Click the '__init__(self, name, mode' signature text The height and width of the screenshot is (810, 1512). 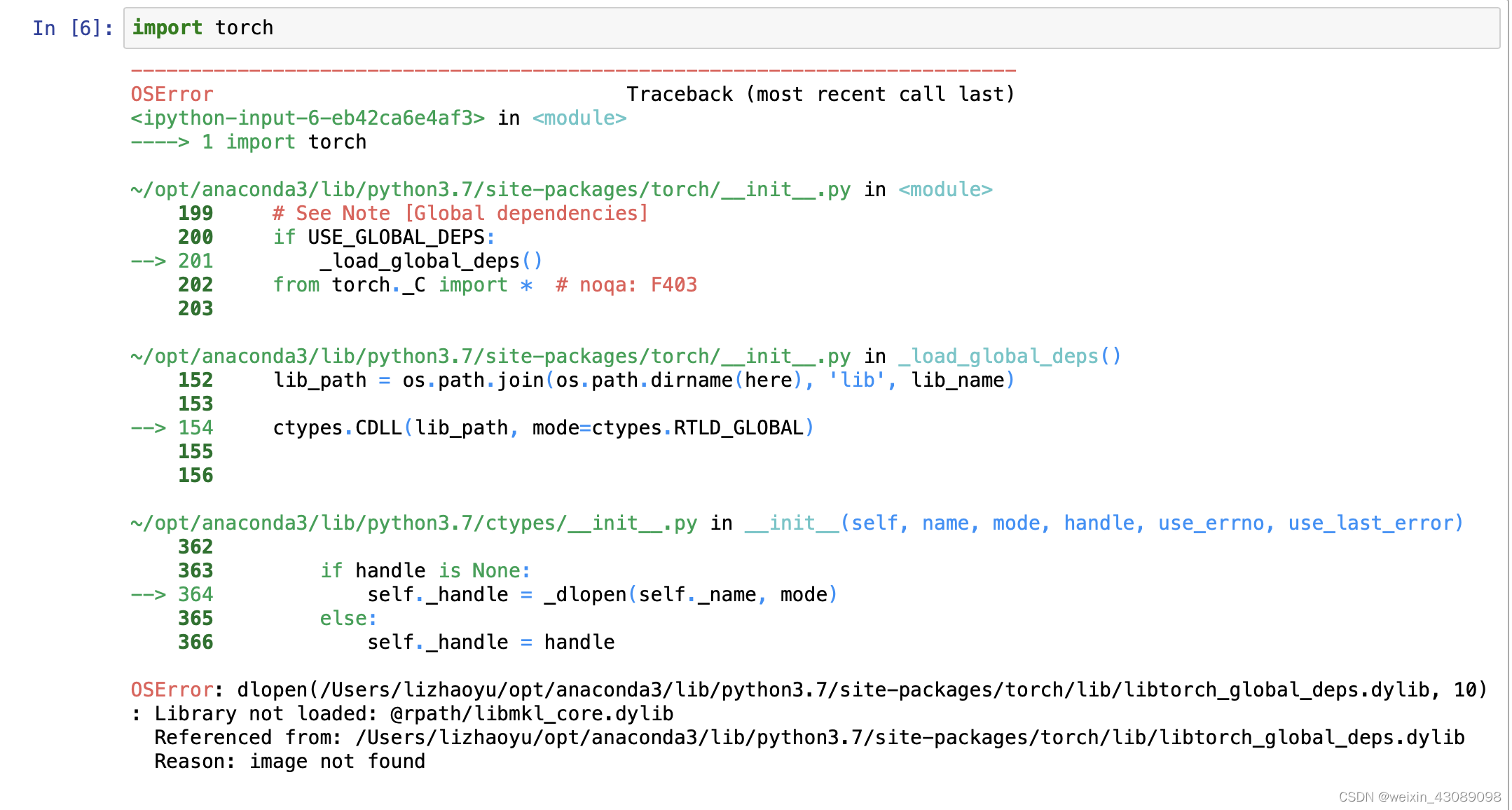tap(1104, 523)
